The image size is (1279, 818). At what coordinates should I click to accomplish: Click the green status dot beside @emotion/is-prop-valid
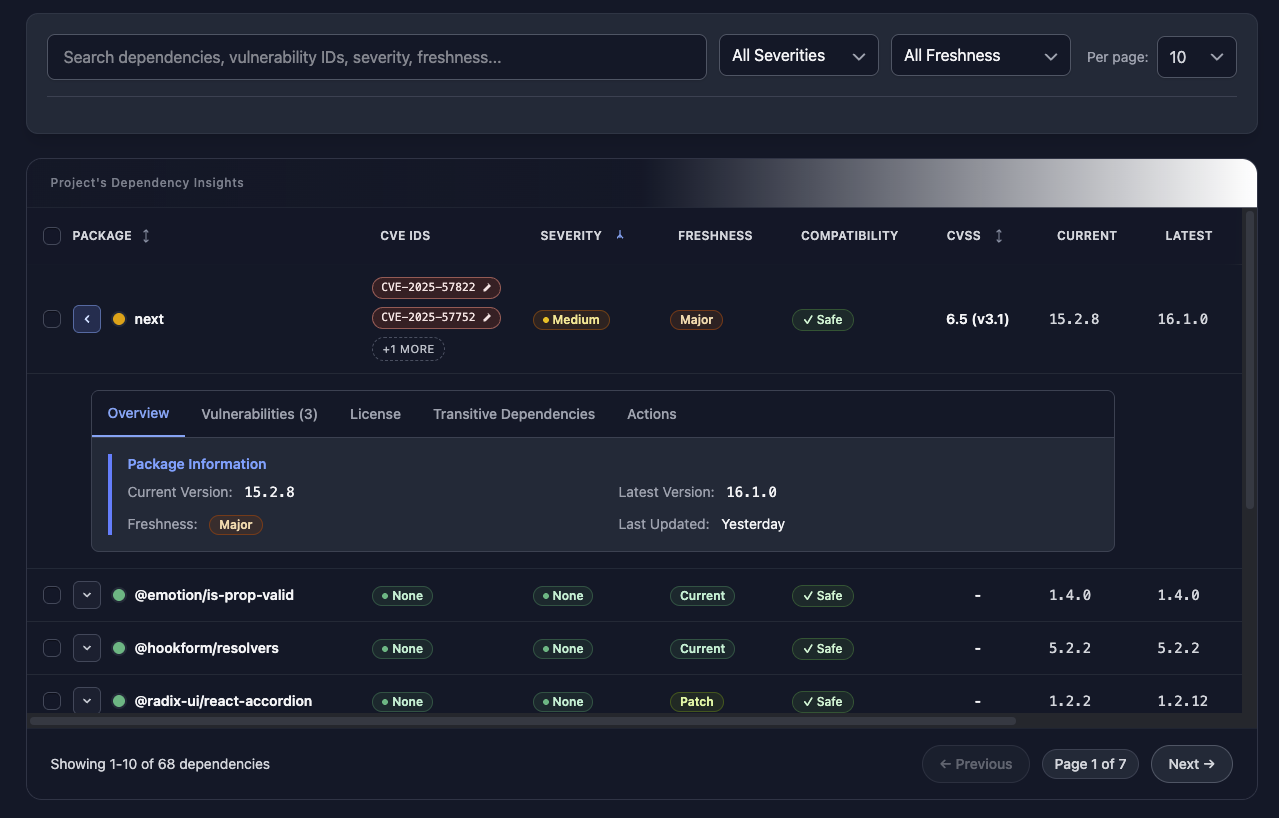(119, 594)
